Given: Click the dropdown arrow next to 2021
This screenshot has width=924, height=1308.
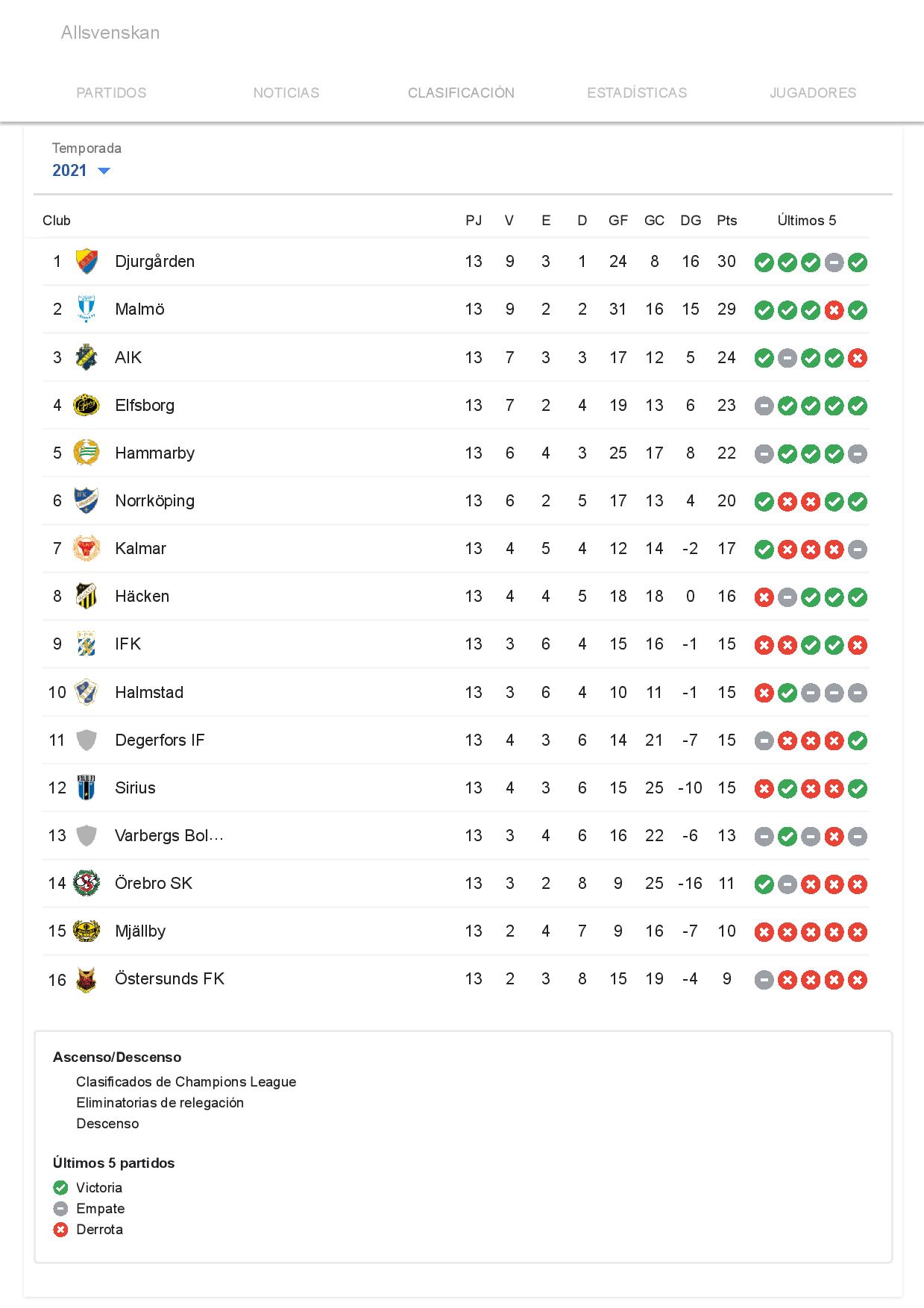Looking at the screenshot, I should tap(104, 171).
